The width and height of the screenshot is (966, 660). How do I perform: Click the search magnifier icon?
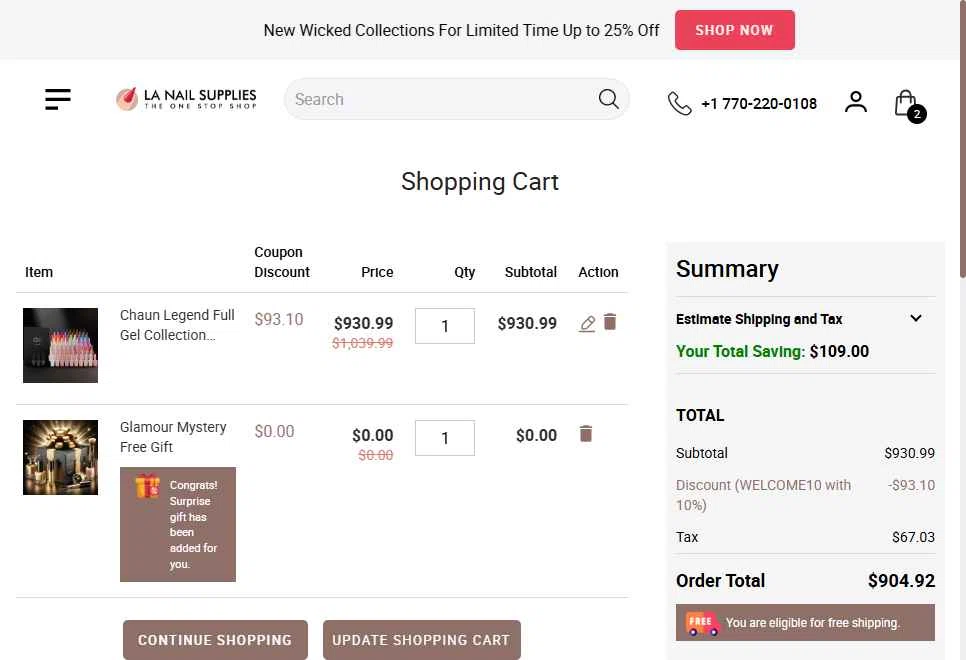(609, 99)
